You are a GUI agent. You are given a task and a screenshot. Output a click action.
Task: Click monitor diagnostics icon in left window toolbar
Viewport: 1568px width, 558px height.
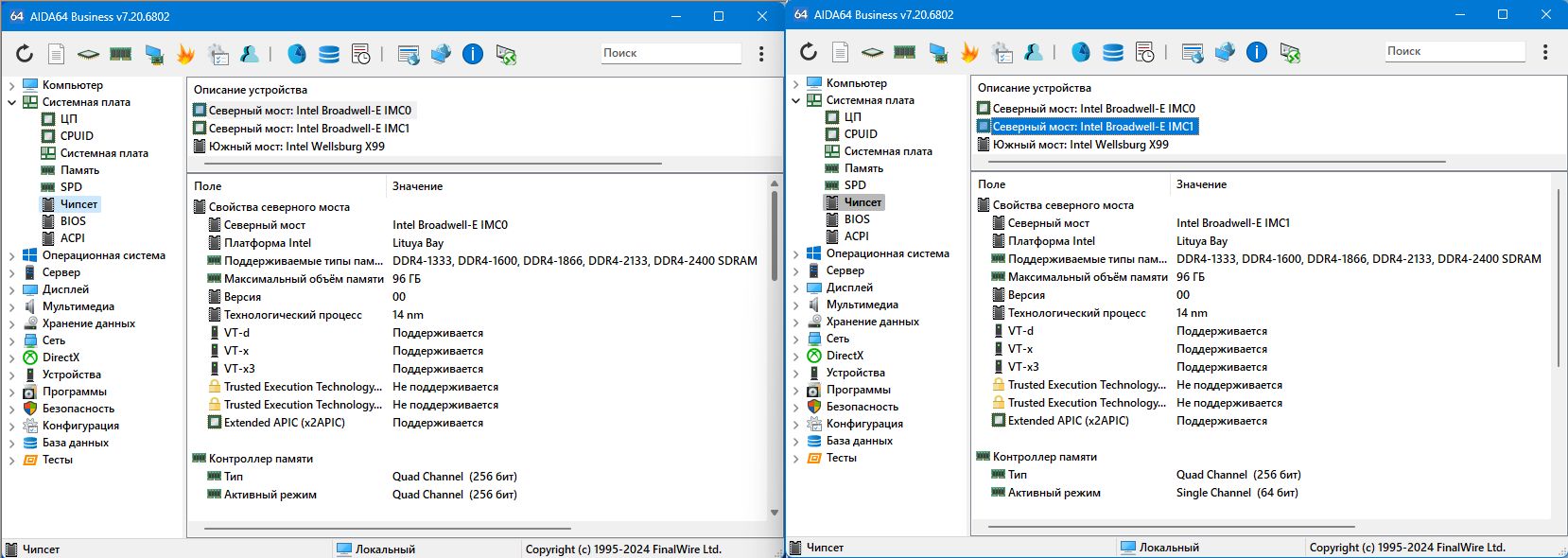point(153,54)
